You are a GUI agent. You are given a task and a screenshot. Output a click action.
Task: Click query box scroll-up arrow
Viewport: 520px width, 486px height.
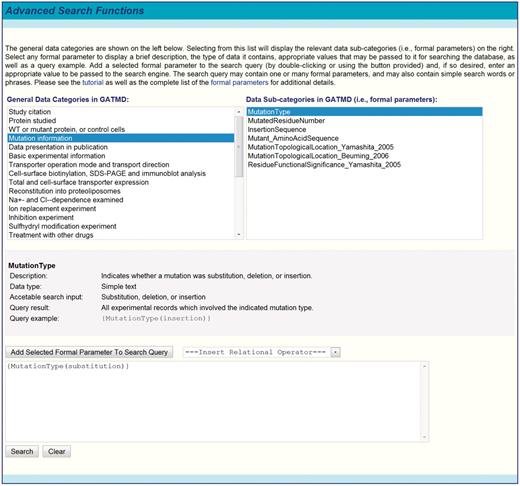click(x=425, y=366)
